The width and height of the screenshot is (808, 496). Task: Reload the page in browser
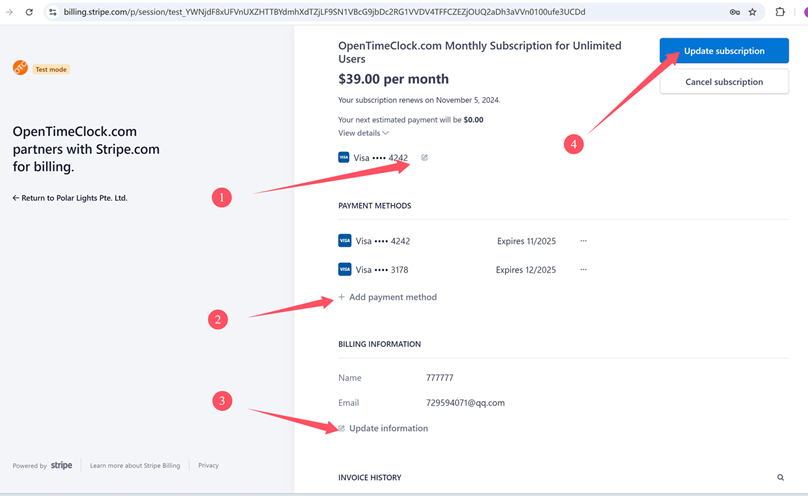pyautogui.click(x=29, y=12)
